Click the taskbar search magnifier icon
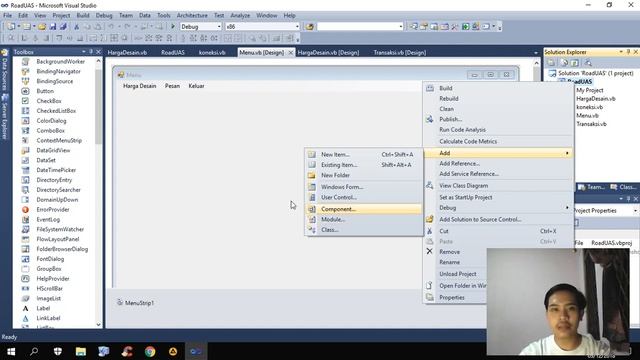 click(x=34, y=351)
